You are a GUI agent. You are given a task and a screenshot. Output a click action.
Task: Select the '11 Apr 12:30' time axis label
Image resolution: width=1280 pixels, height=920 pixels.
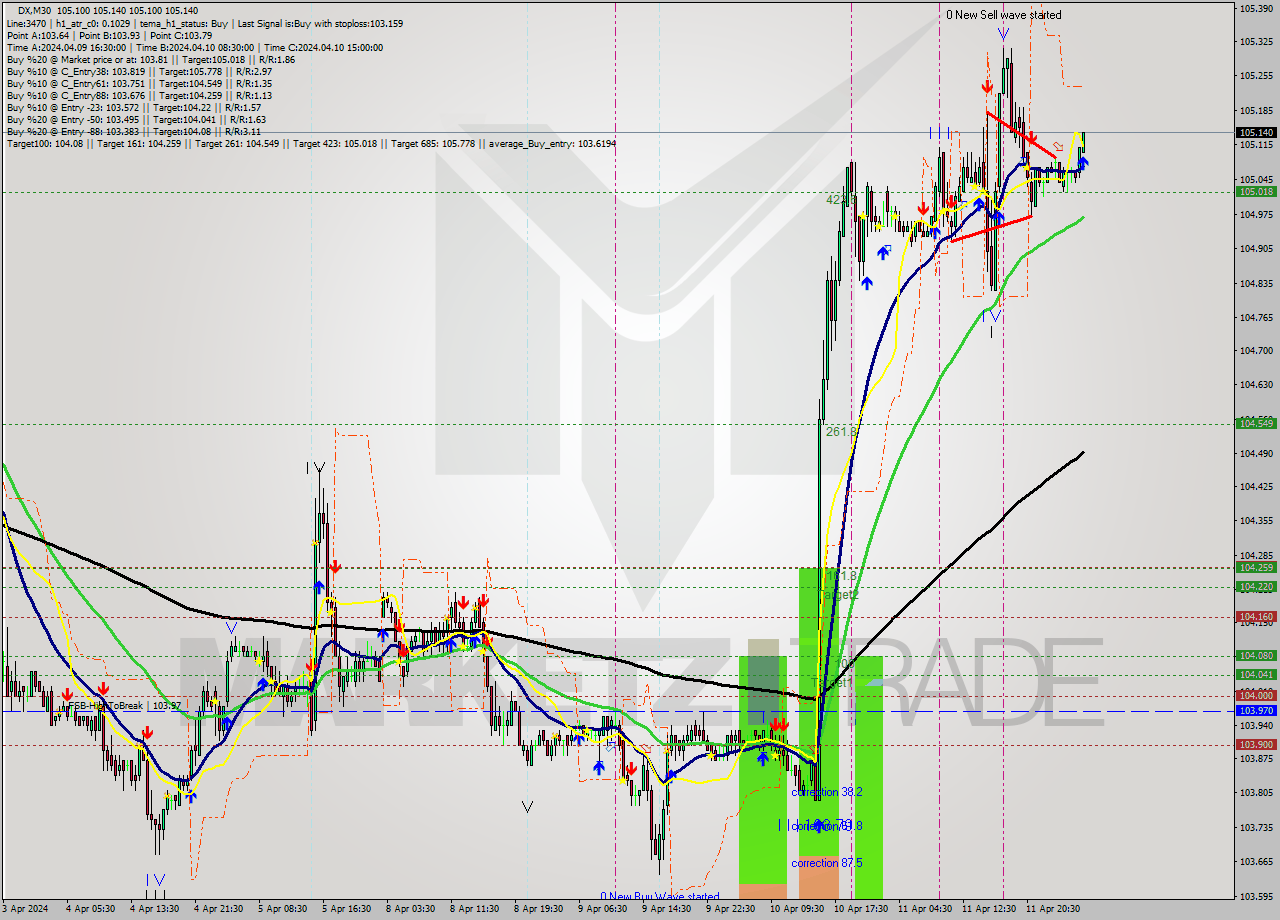(989, 909)
